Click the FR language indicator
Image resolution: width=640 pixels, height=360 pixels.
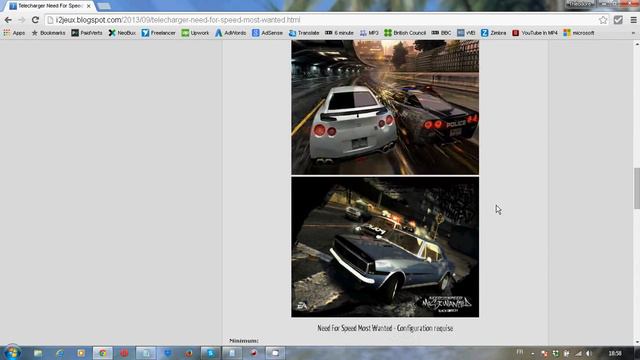[x=520, y=352]
